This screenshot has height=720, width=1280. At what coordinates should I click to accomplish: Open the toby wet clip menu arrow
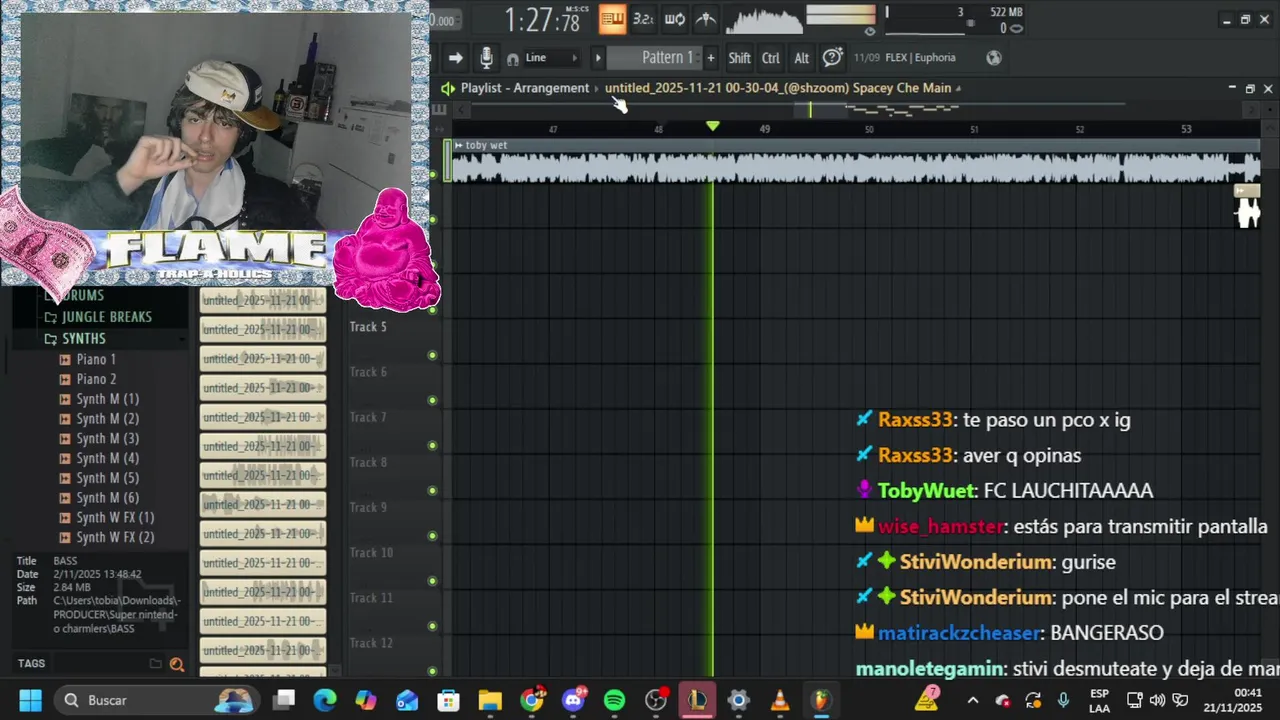tap(458, 145)
